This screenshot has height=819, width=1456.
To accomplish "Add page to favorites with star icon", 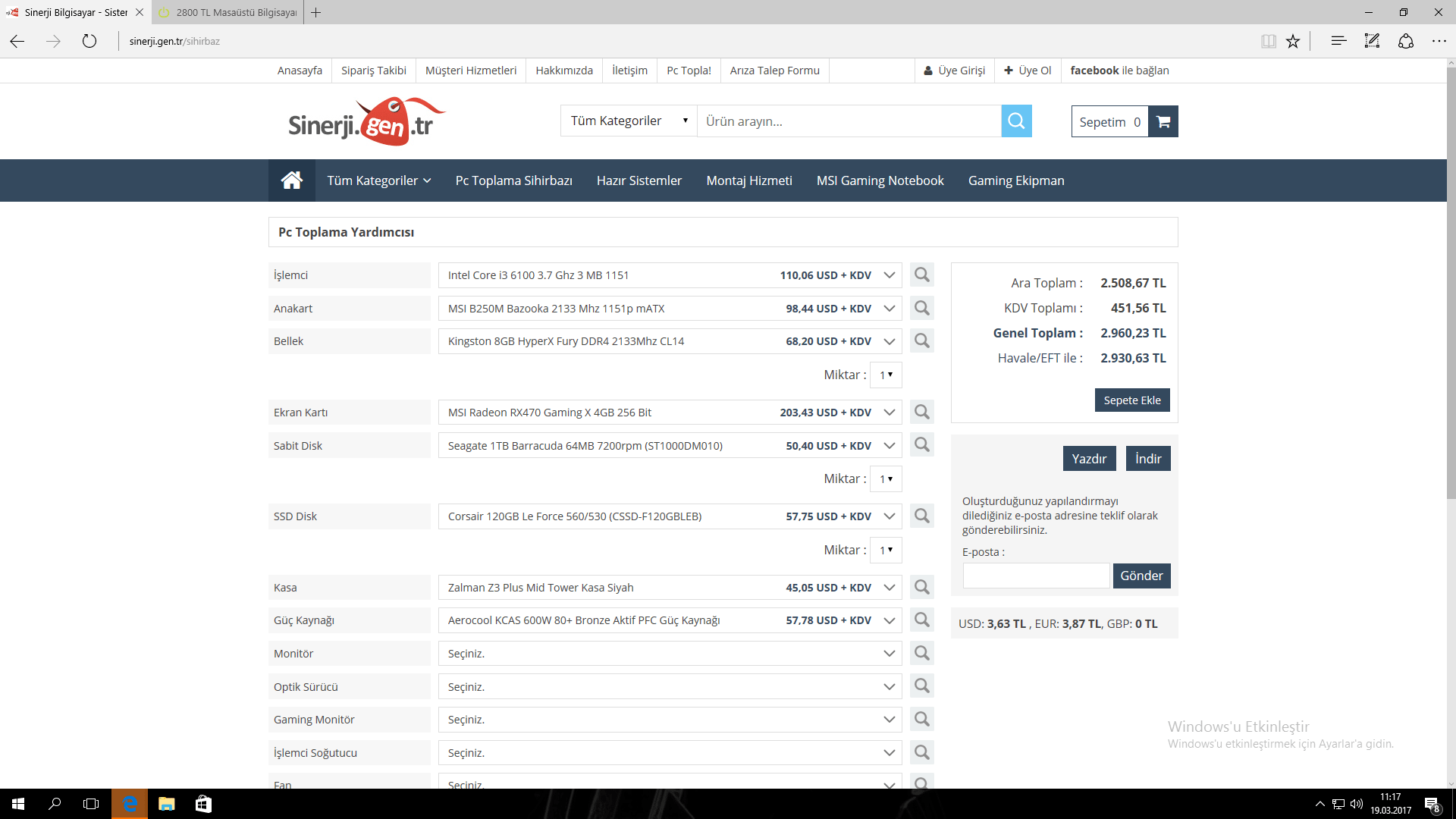I will click(x=1293, y=41).
